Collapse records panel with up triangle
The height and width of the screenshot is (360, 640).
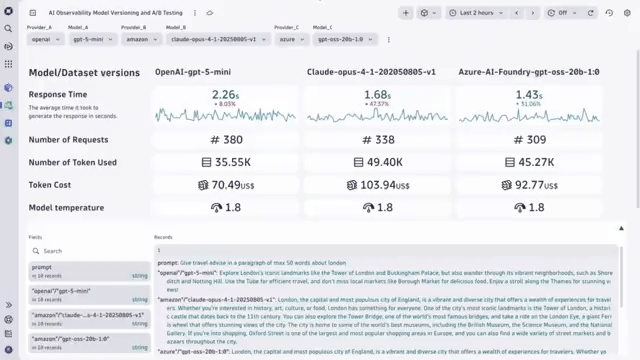coord(621,229)
